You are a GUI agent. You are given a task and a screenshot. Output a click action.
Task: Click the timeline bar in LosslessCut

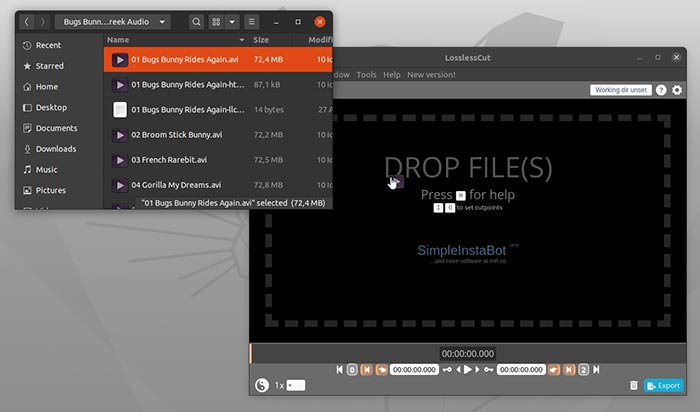click(468, 353)
